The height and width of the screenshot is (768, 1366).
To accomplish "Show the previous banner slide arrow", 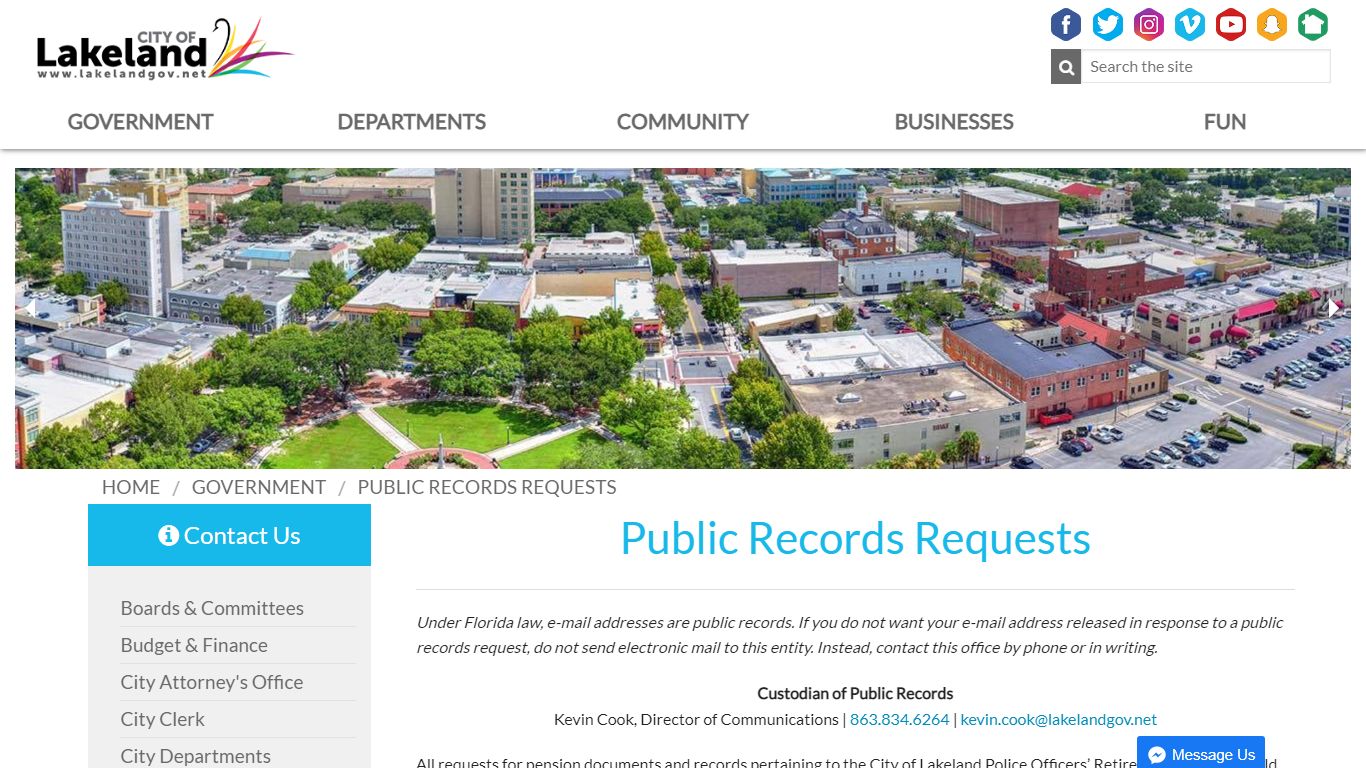I will click(x=30, y=309).
